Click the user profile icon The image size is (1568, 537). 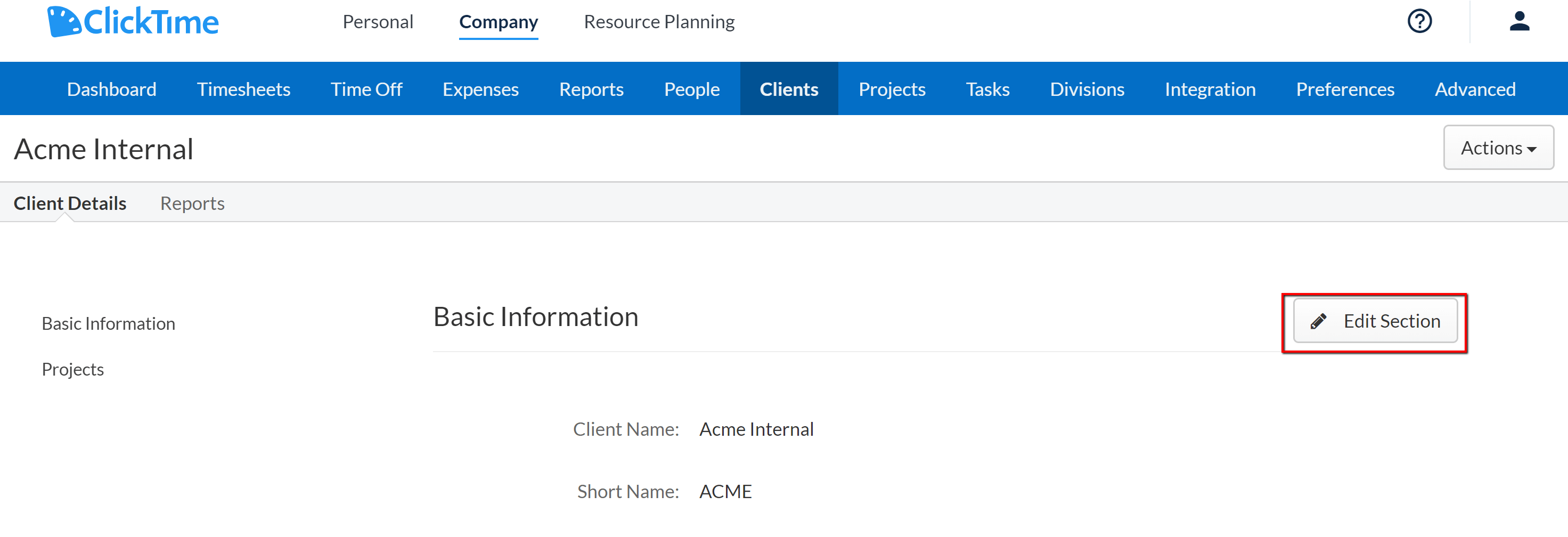(1520, 21)
